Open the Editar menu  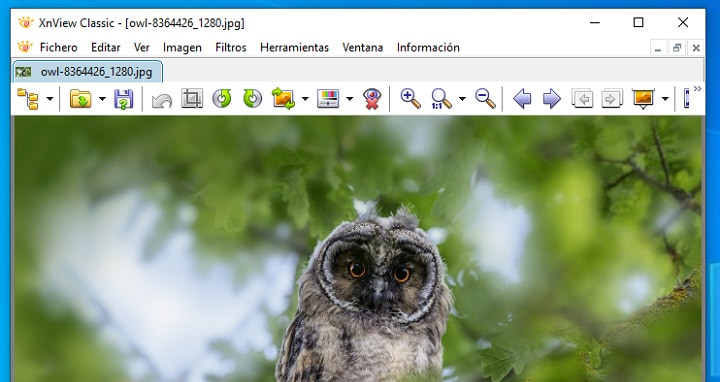(106, 47)
